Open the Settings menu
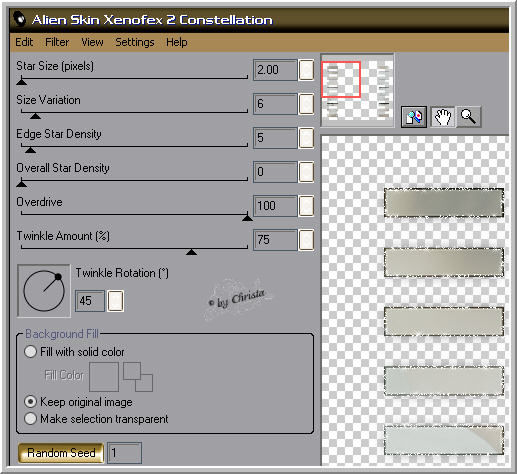The height and width of the screenshot is (474, 517). pos(135,42)
